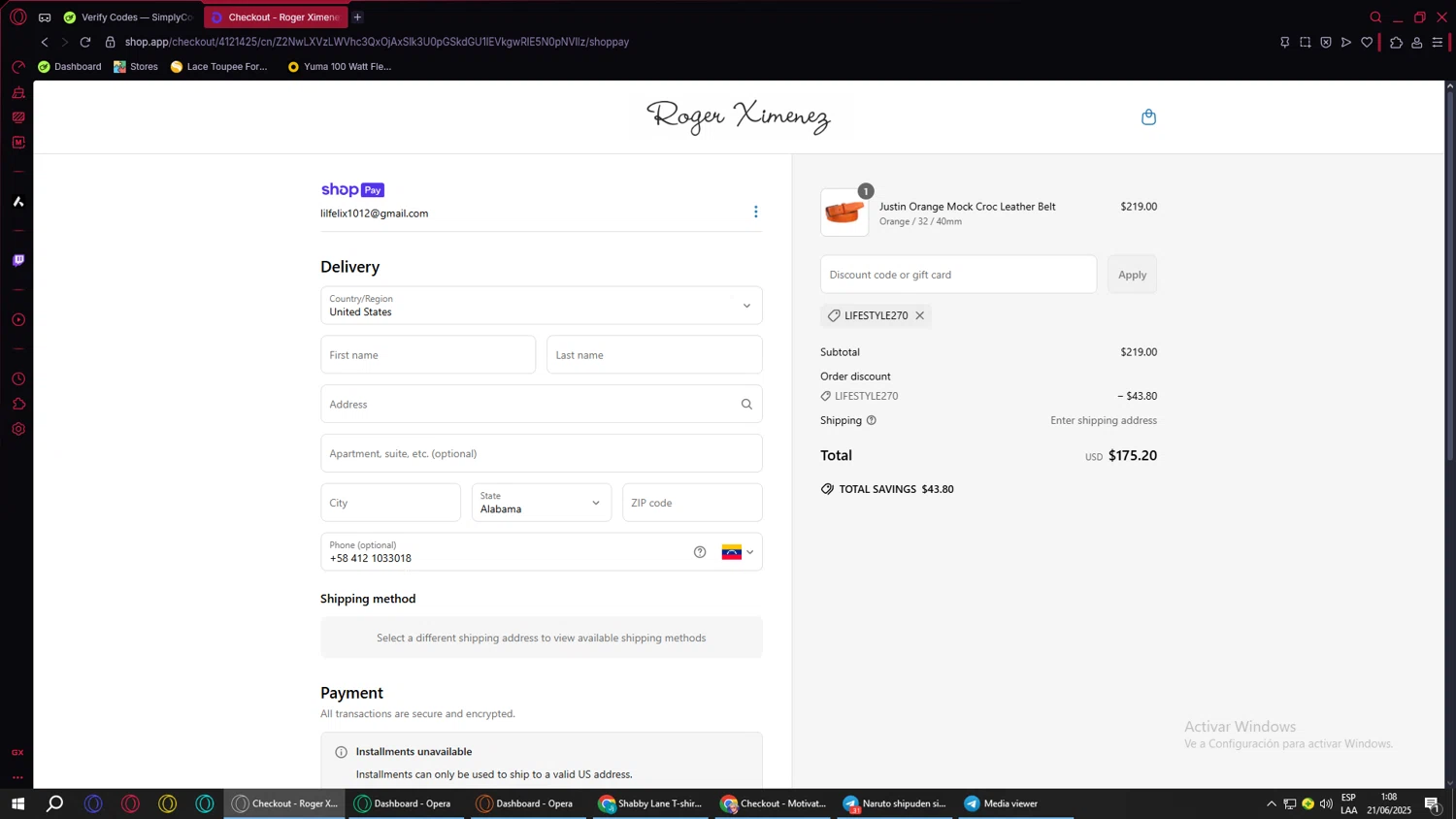Open Twitch in the sidebar
1456x819 pixels.
point(18,260)
